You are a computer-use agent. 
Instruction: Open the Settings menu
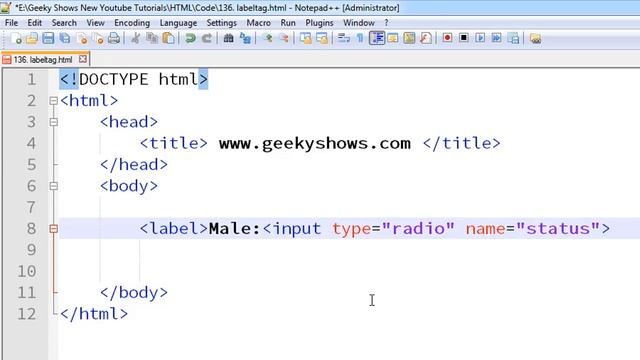(222, 23)
